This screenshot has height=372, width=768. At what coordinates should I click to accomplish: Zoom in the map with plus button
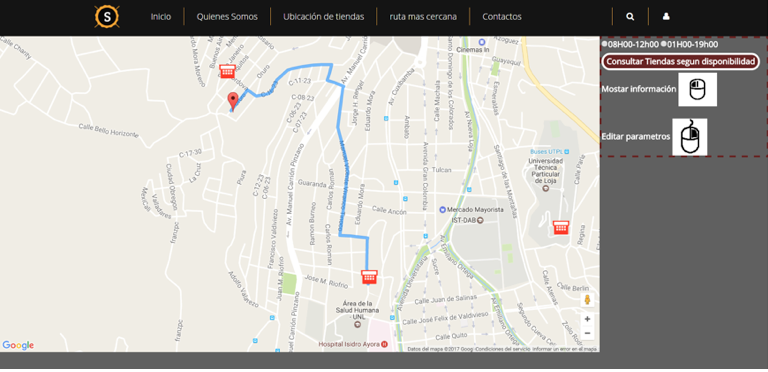(x=587, y=319)
